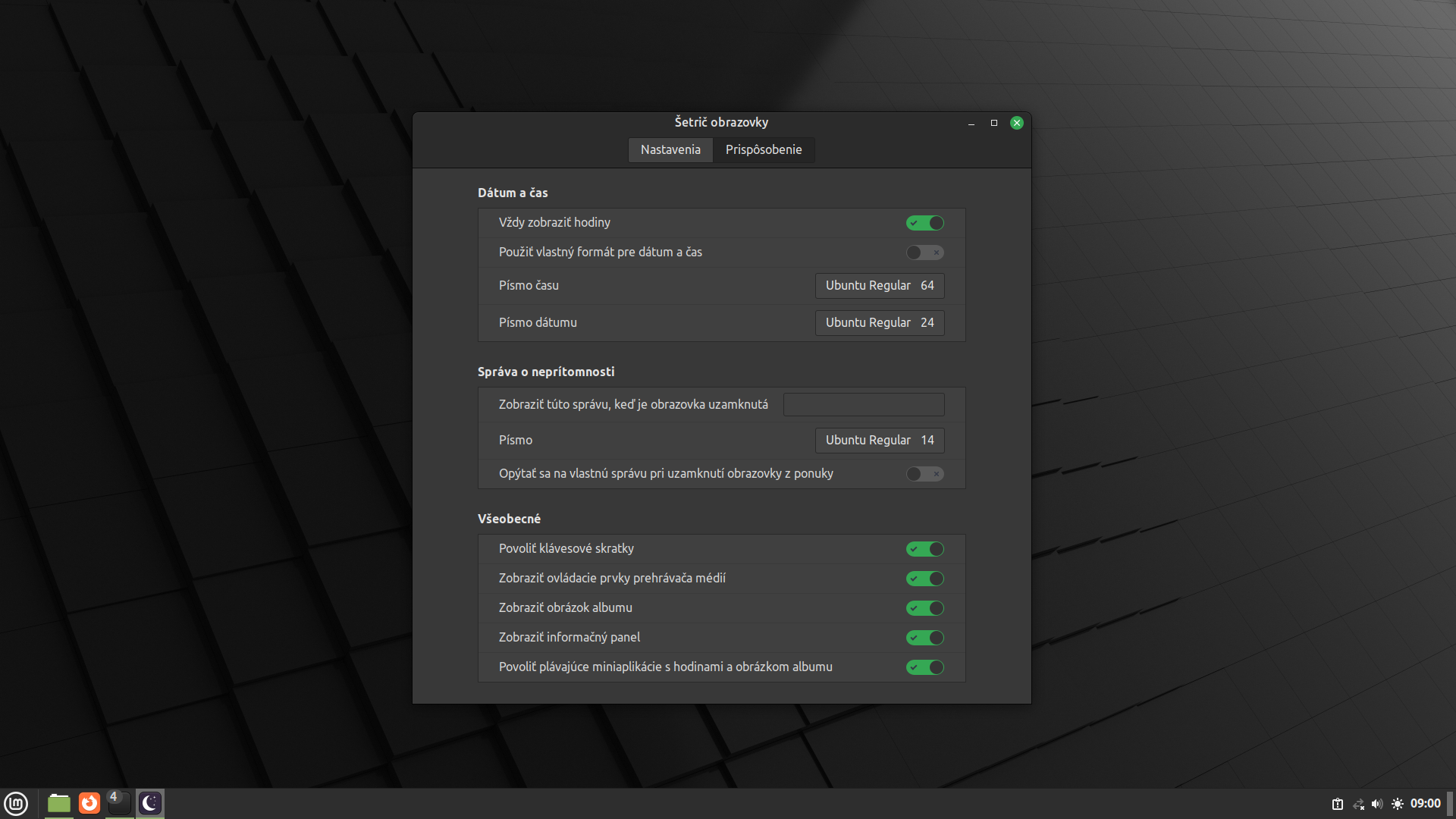Click the screensaver moon icon in the taskbar

click(150, 803)
